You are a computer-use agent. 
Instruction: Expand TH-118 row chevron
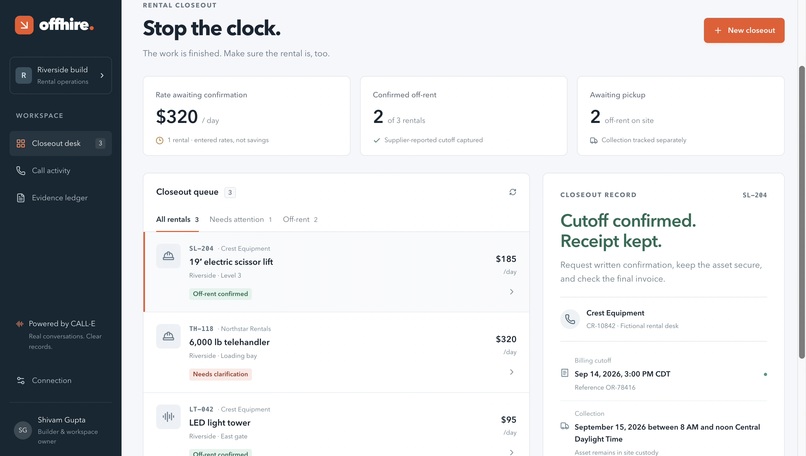pyautogui.click(x=511, y=372)
